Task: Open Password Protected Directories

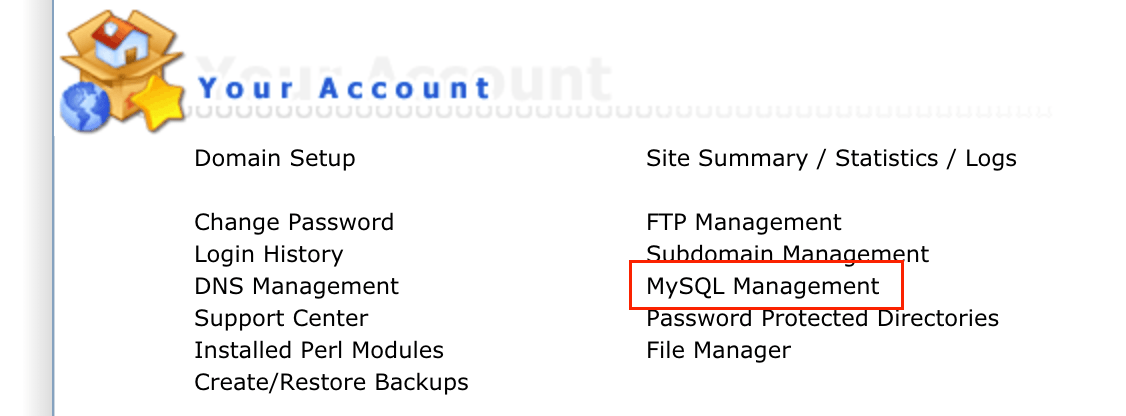Action: 822,318
